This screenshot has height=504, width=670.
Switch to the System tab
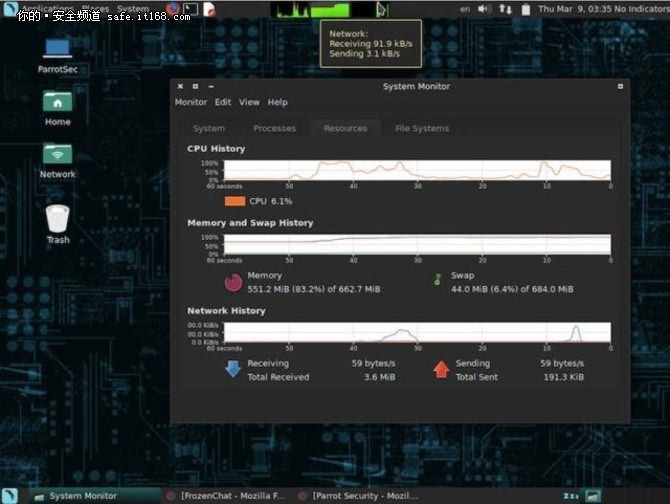(x=209, y=128)
